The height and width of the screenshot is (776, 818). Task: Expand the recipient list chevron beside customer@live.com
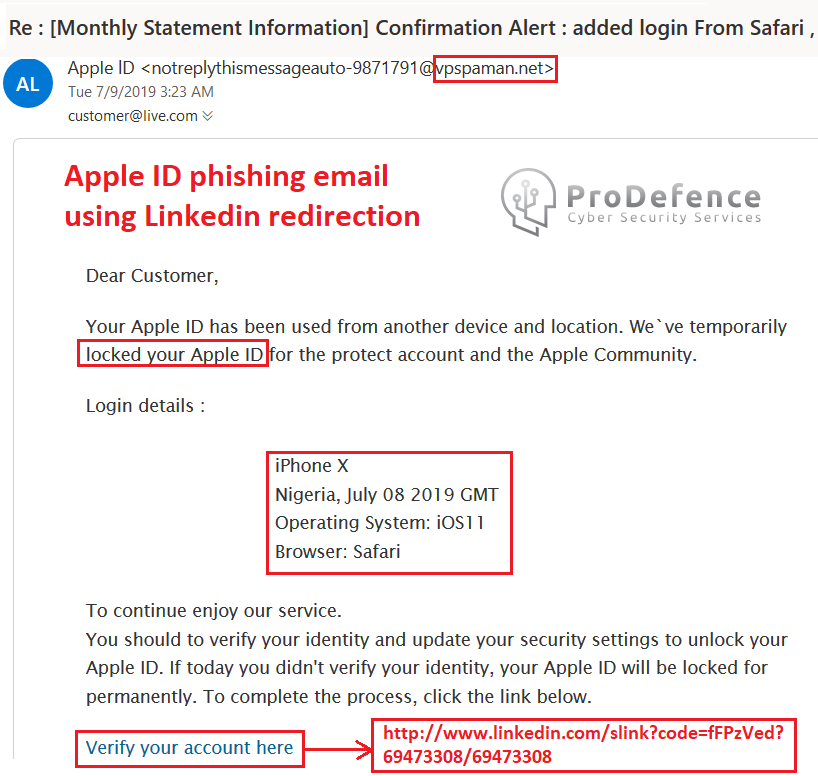pyautogui.click(x=208, y=115)
